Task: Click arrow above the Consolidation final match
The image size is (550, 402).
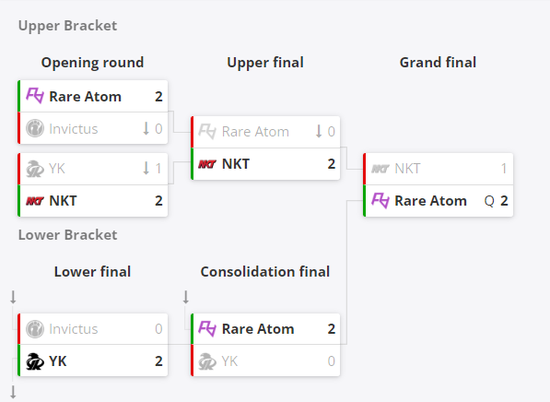Action: tap(186, 297)
